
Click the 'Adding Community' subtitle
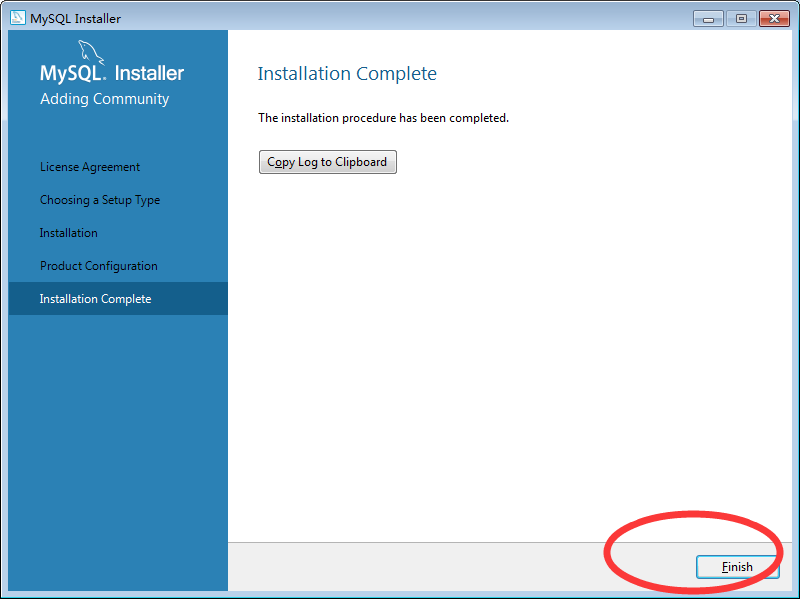[x=105, y=98]
